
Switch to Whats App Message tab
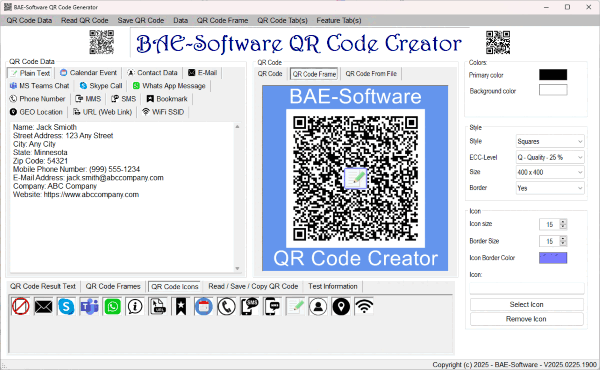pyautogui.click(x=169, y=86)
